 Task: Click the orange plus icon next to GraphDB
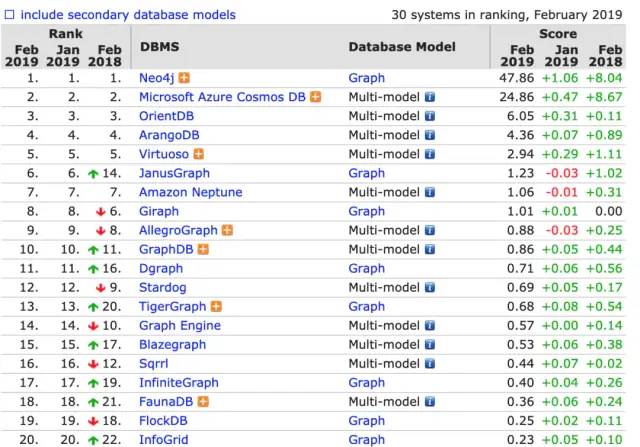click(201, 249)
